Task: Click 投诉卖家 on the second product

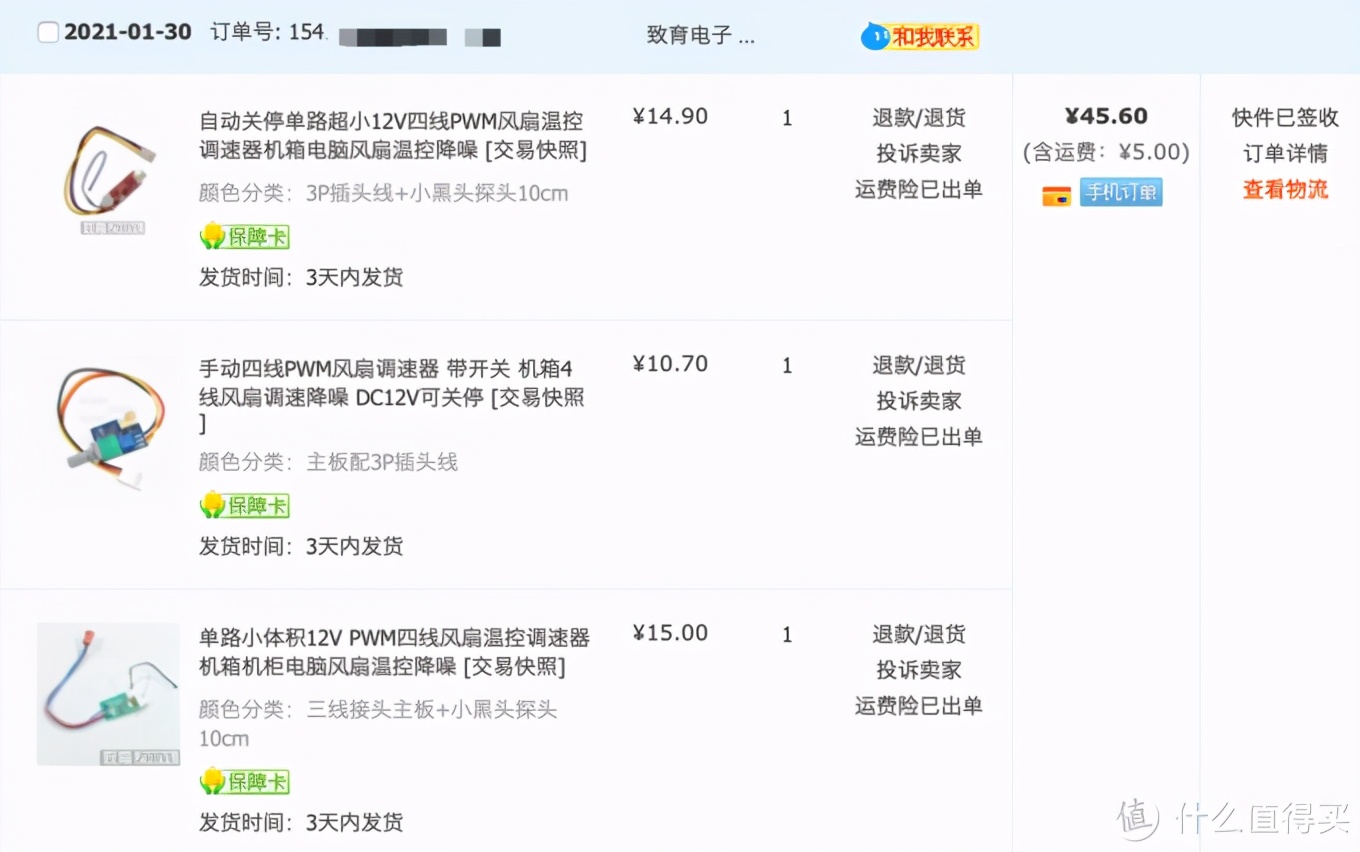Action: point(917,401)
